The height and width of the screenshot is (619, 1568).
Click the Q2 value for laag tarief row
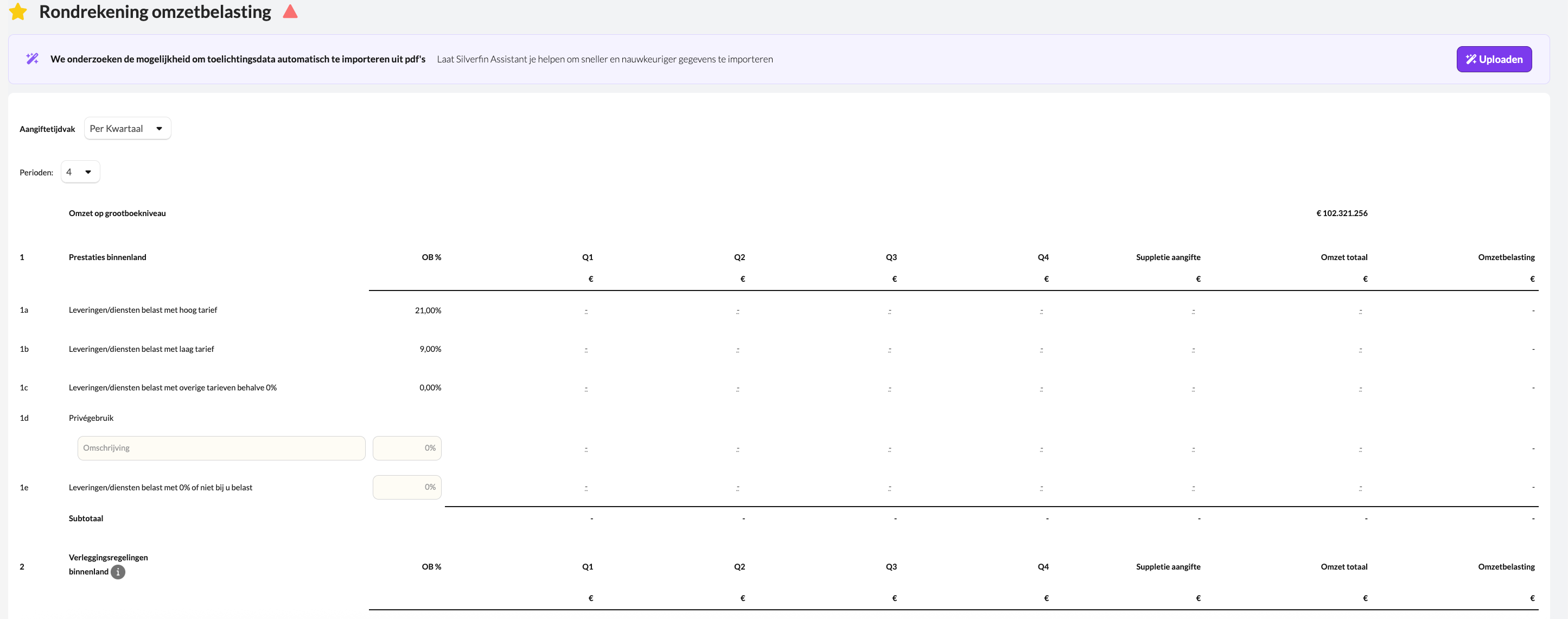(738, 350)
